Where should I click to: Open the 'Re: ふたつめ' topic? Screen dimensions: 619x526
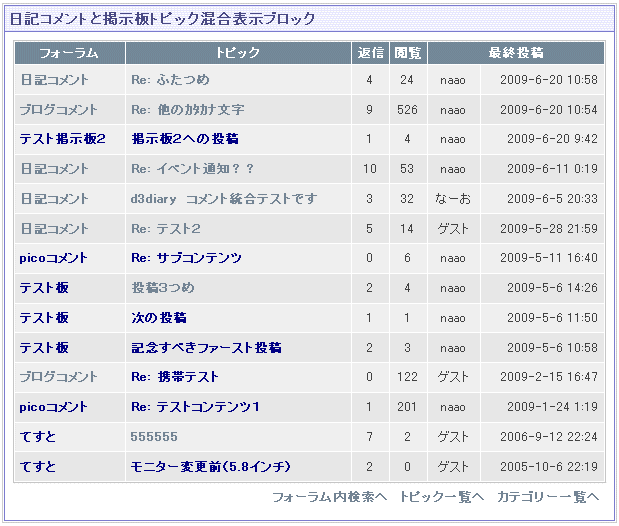coord(170,80)
